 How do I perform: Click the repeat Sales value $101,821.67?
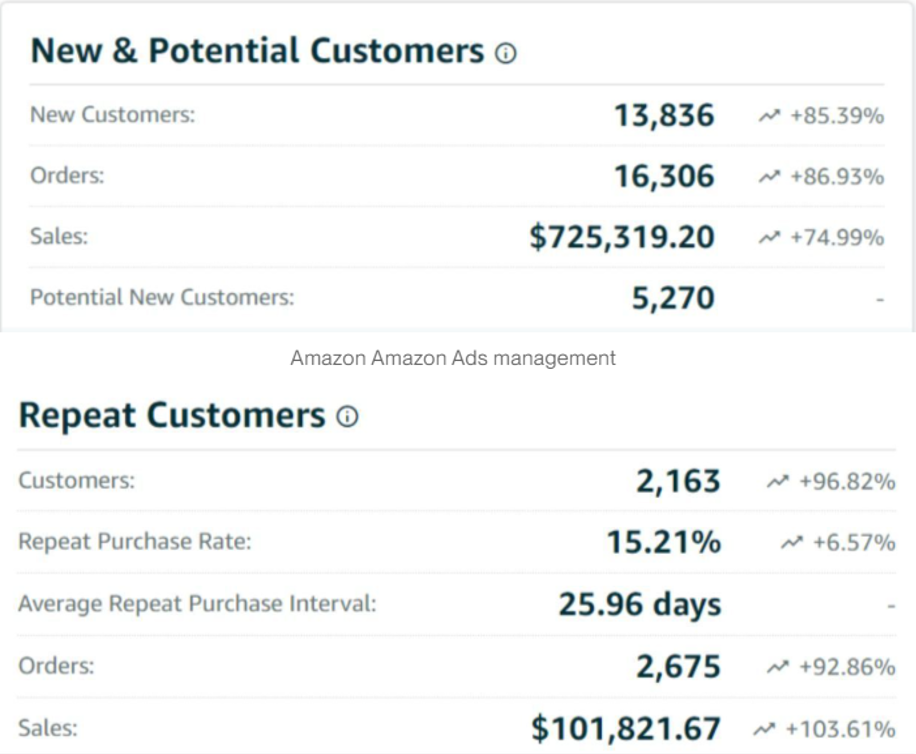(x=626, y=729)
